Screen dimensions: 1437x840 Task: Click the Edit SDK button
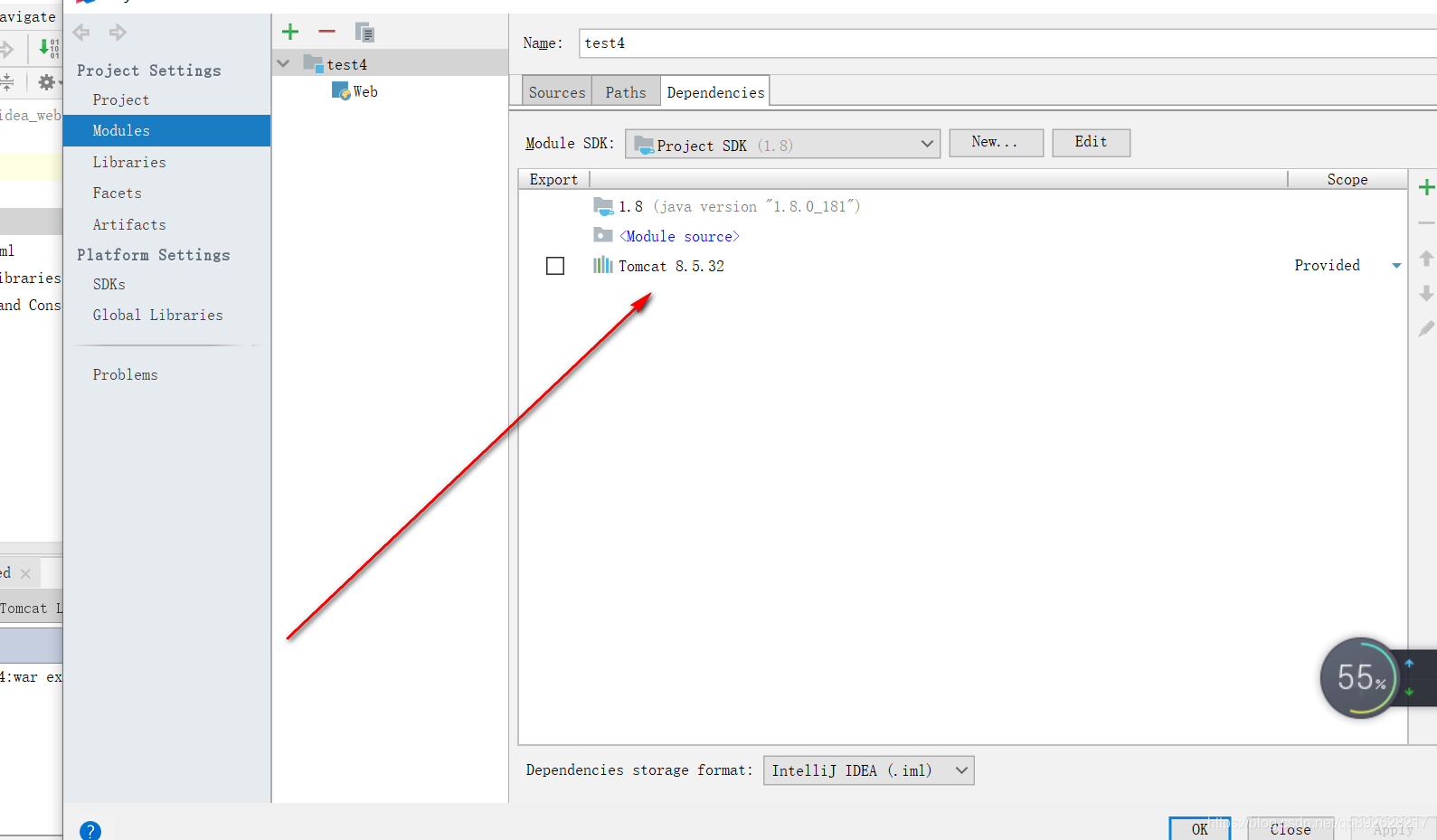tap(1091, 142)
